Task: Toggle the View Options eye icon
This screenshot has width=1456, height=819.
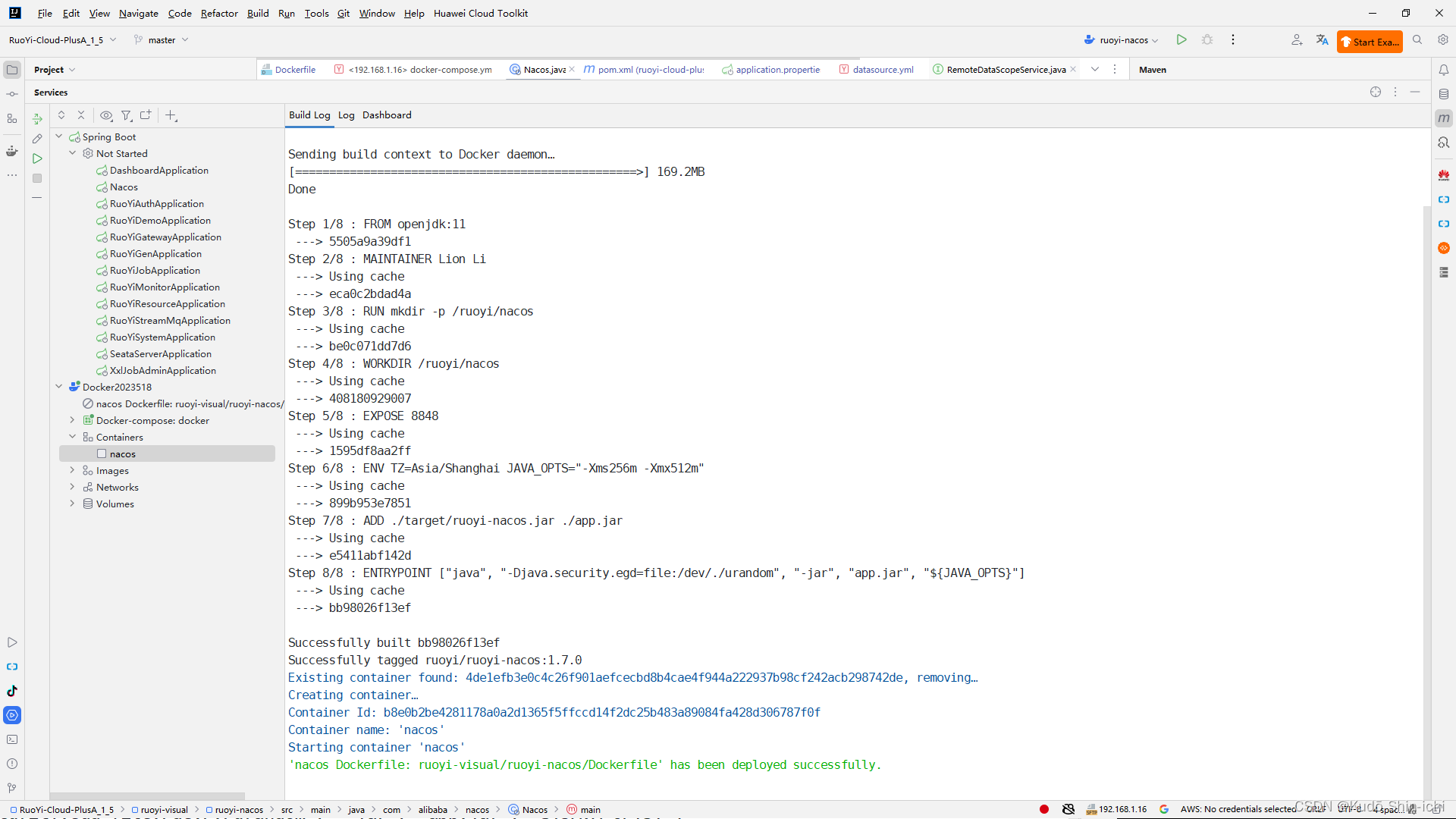Action: click(106, 116)
